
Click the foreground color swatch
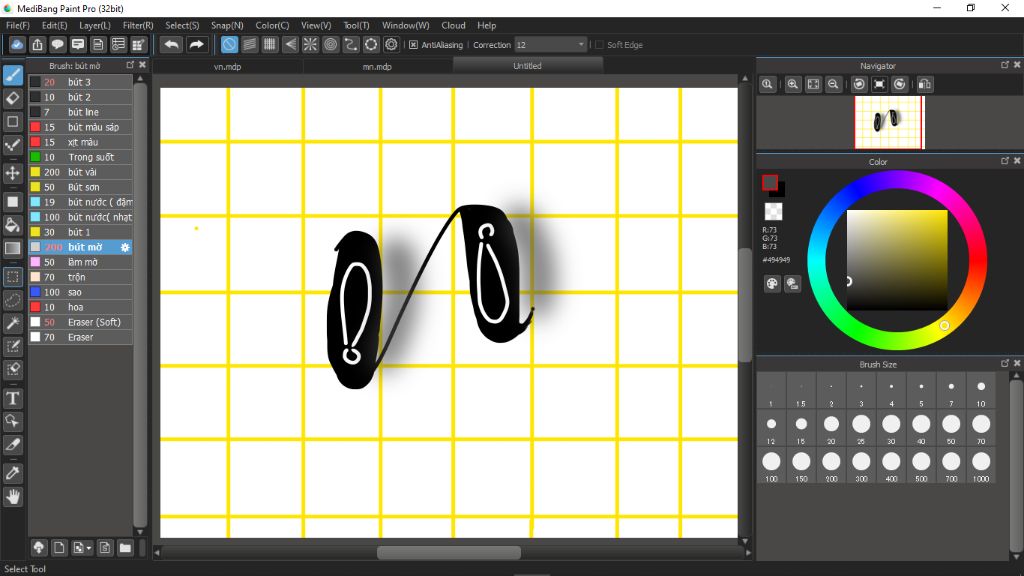[x=770, y=183]
